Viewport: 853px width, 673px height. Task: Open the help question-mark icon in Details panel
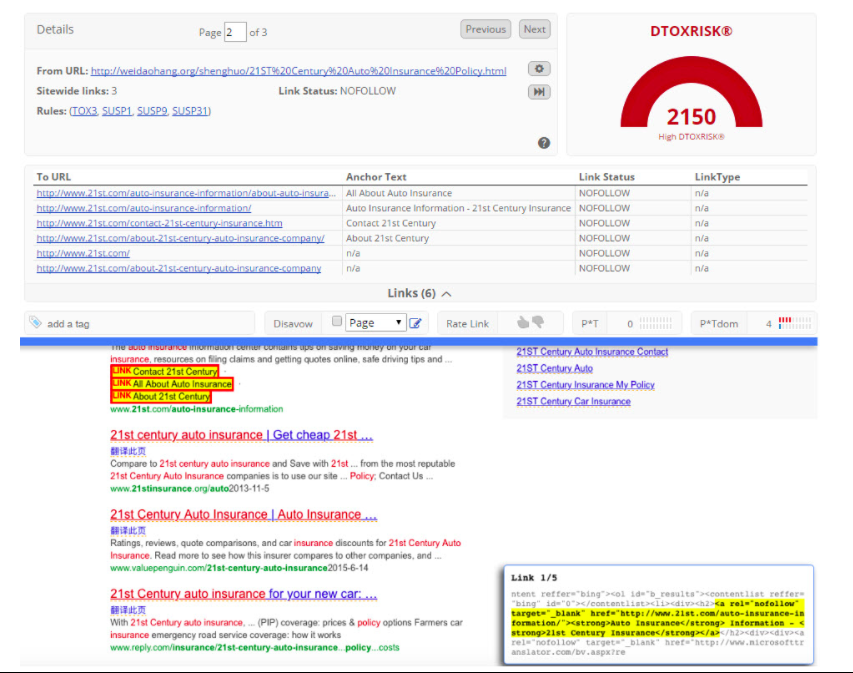544,143
